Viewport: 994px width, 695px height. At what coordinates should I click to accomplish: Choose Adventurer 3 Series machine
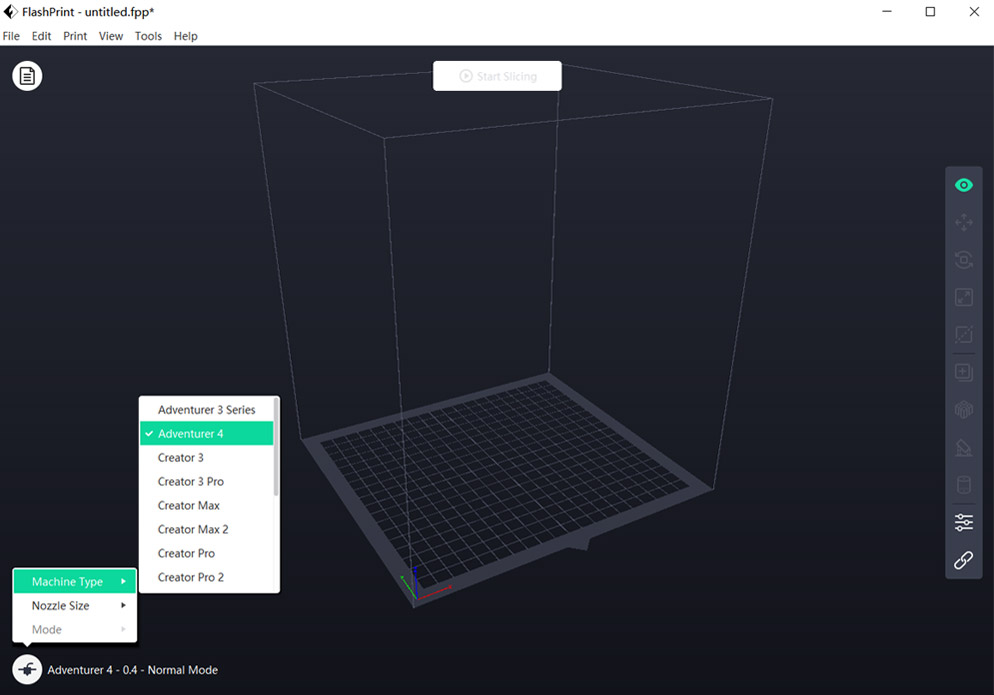click(207, 410)
